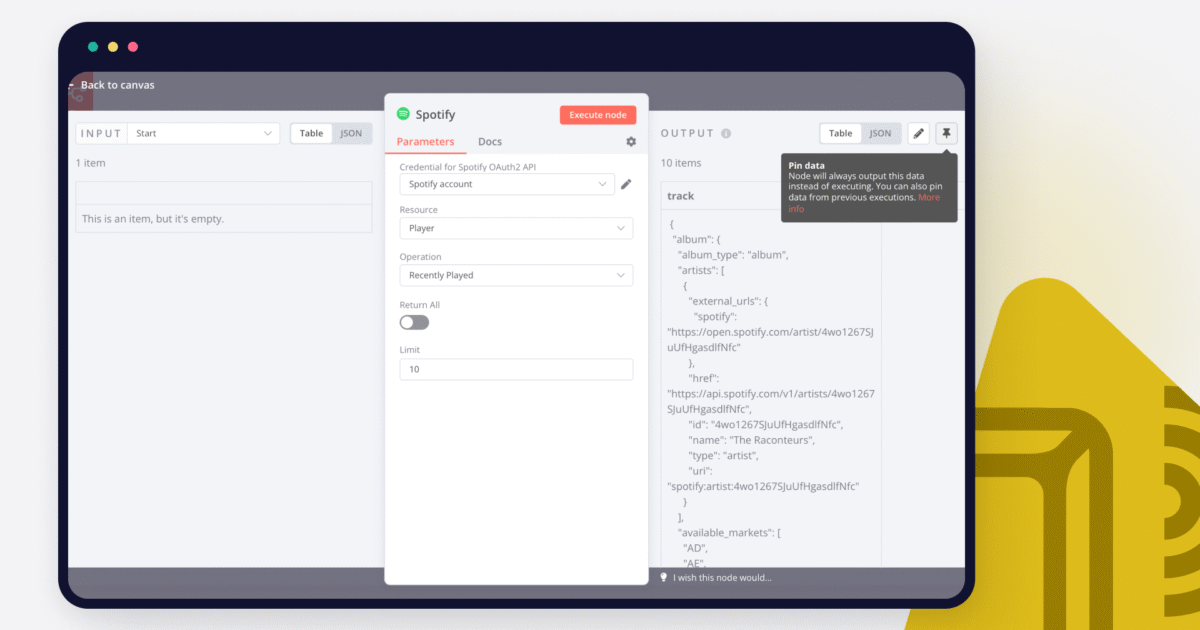
Task: Click the '1 item' input count
Action: [x=91, y=163]
